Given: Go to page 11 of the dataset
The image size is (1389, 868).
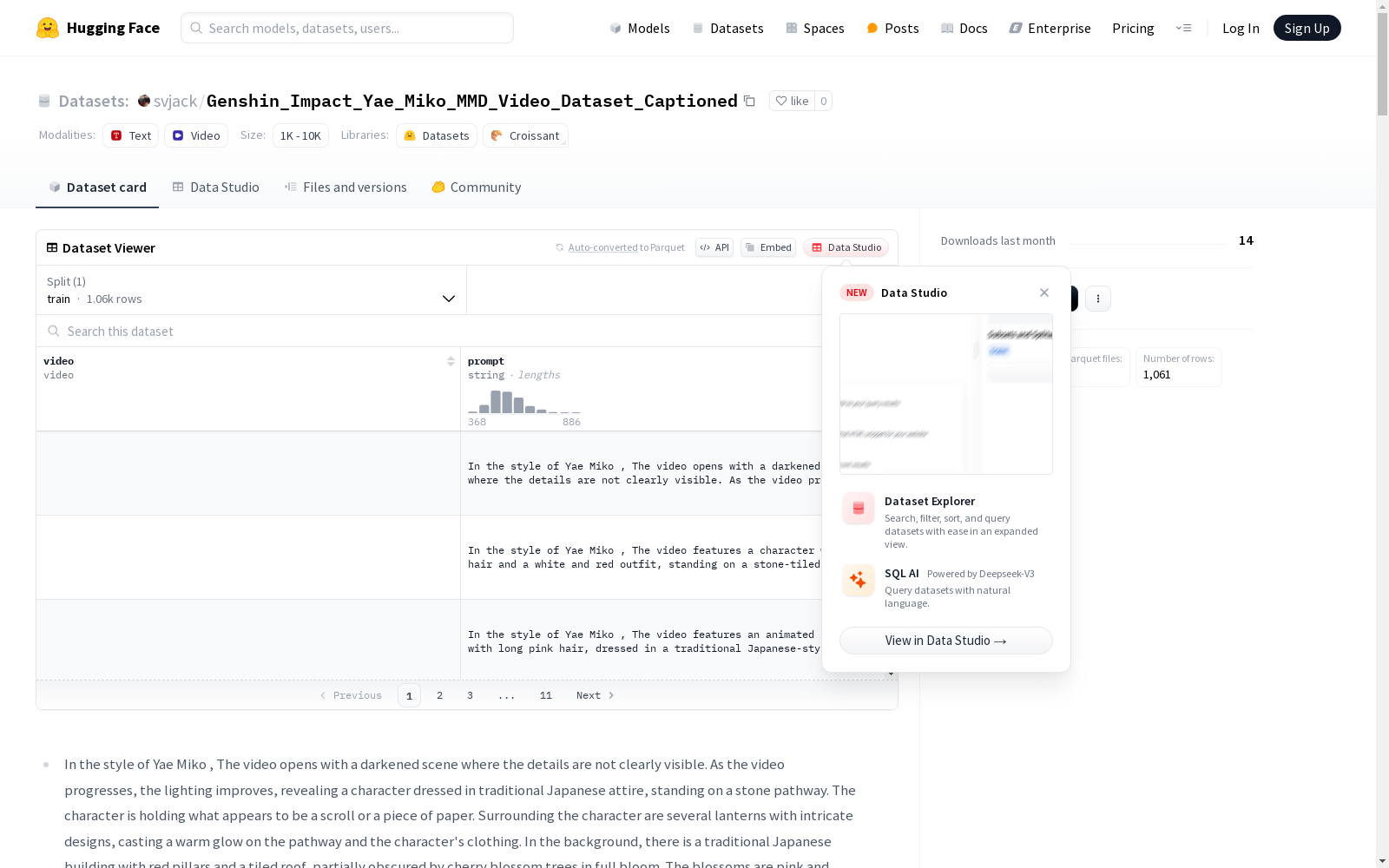Looking at the screenshot, I should click(x=546, y=695).
